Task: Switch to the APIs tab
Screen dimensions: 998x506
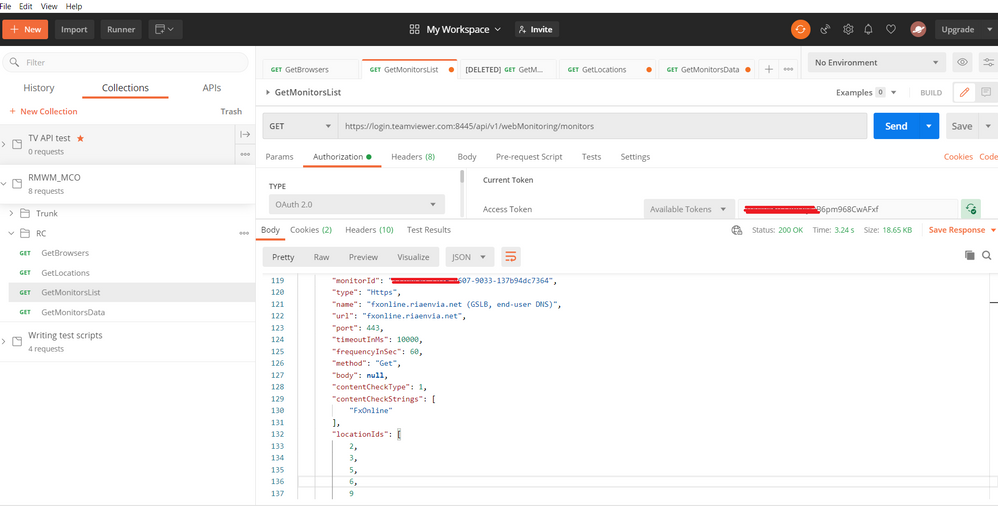Action: coord(212,88)
